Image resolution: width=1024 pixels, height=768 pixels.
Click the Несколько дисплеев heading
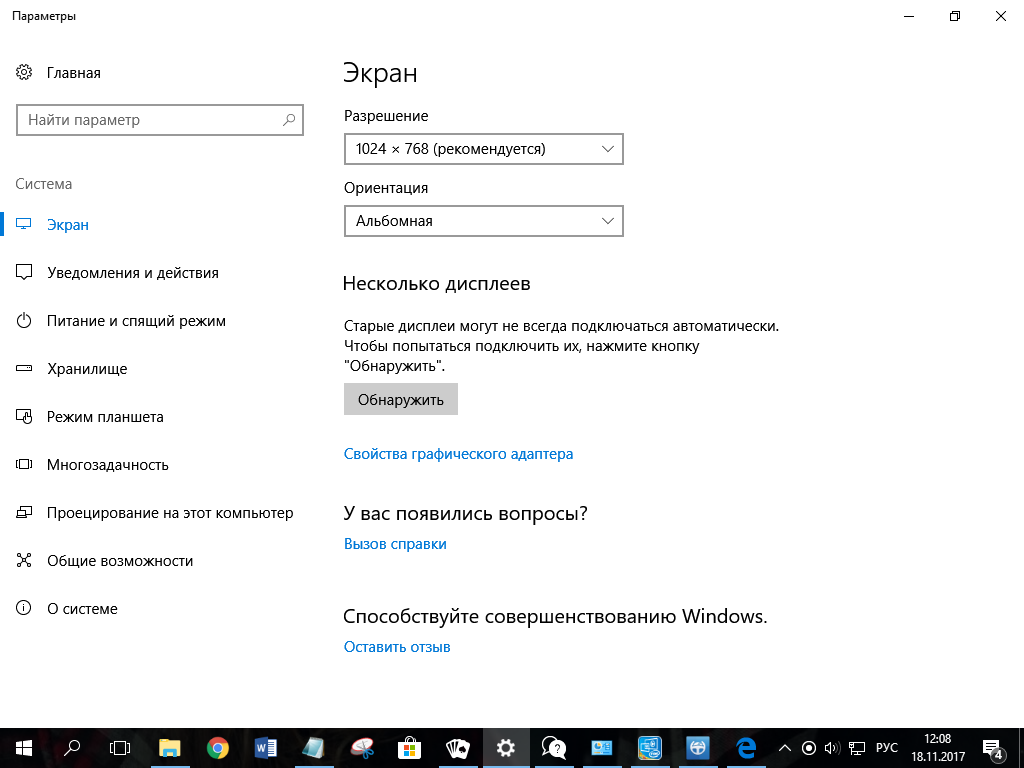pos(436,284)
